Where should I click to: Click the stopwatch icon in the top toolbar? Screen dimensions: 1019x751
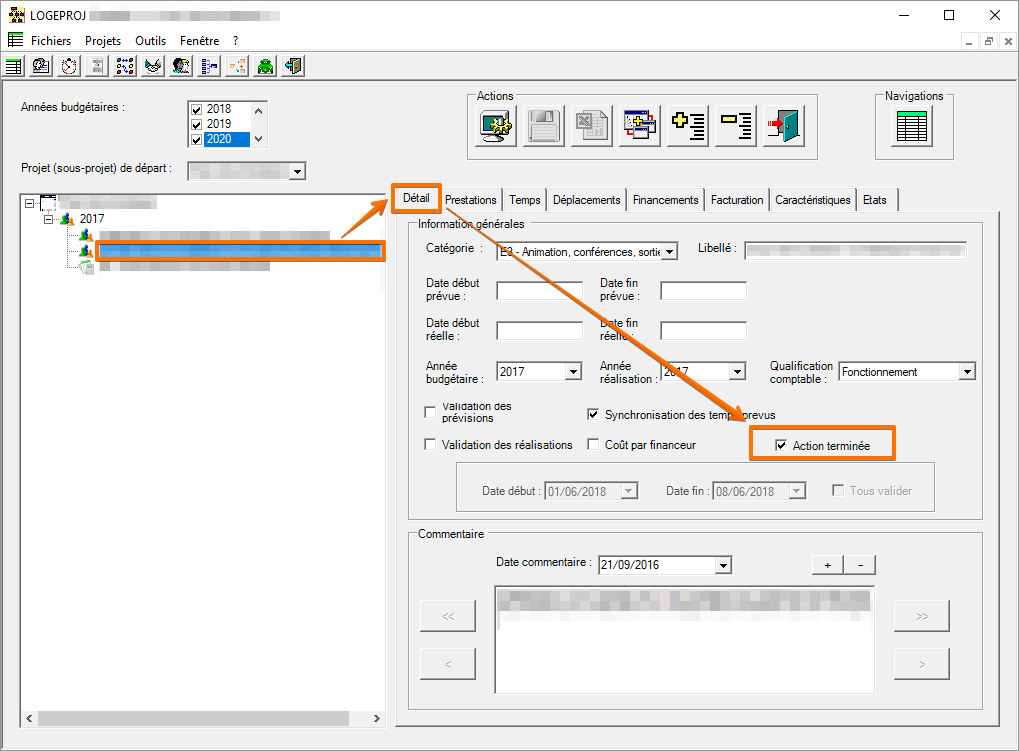point(69,67)
